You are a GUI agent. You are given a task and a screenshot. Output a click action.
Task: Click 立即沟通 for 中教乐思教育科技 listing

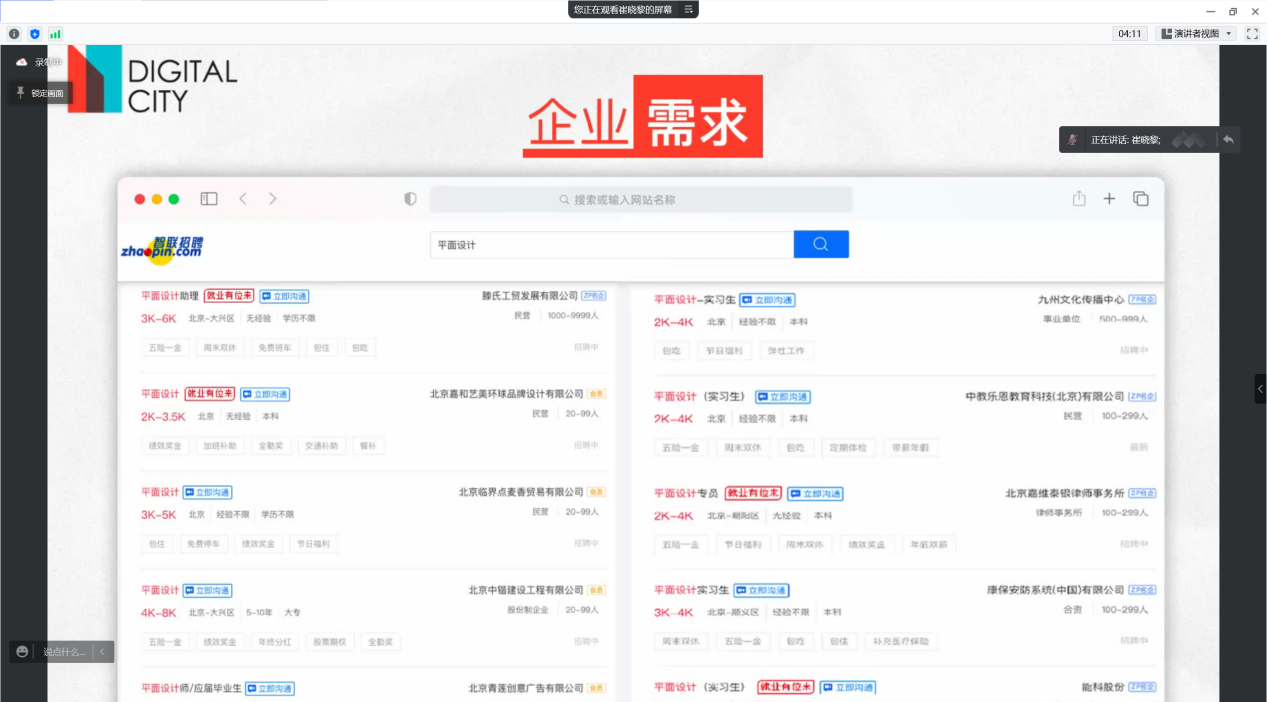783,397
